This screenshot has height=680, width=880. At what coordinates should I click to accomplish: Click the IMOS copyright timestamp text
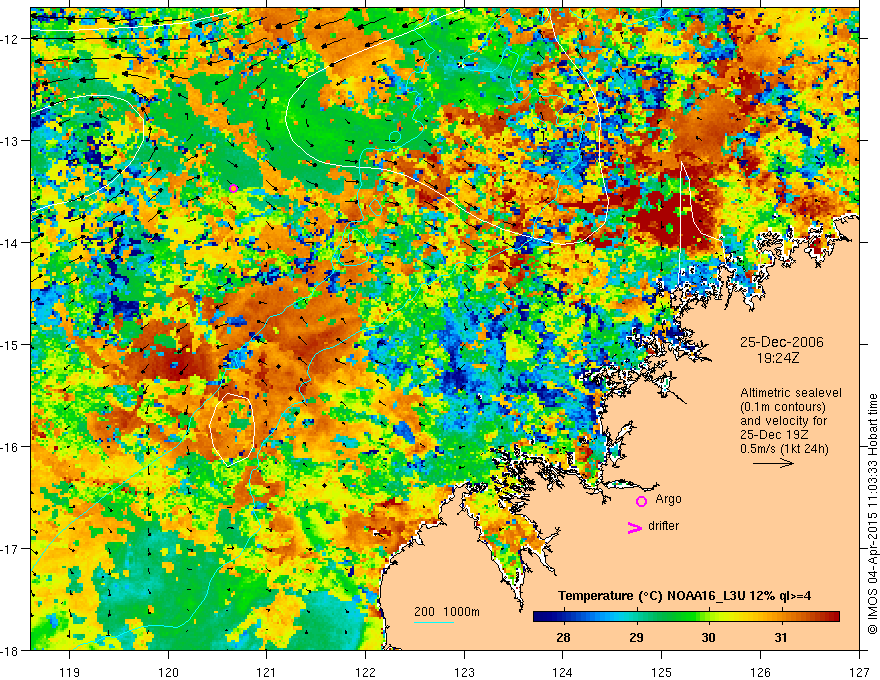872,512
